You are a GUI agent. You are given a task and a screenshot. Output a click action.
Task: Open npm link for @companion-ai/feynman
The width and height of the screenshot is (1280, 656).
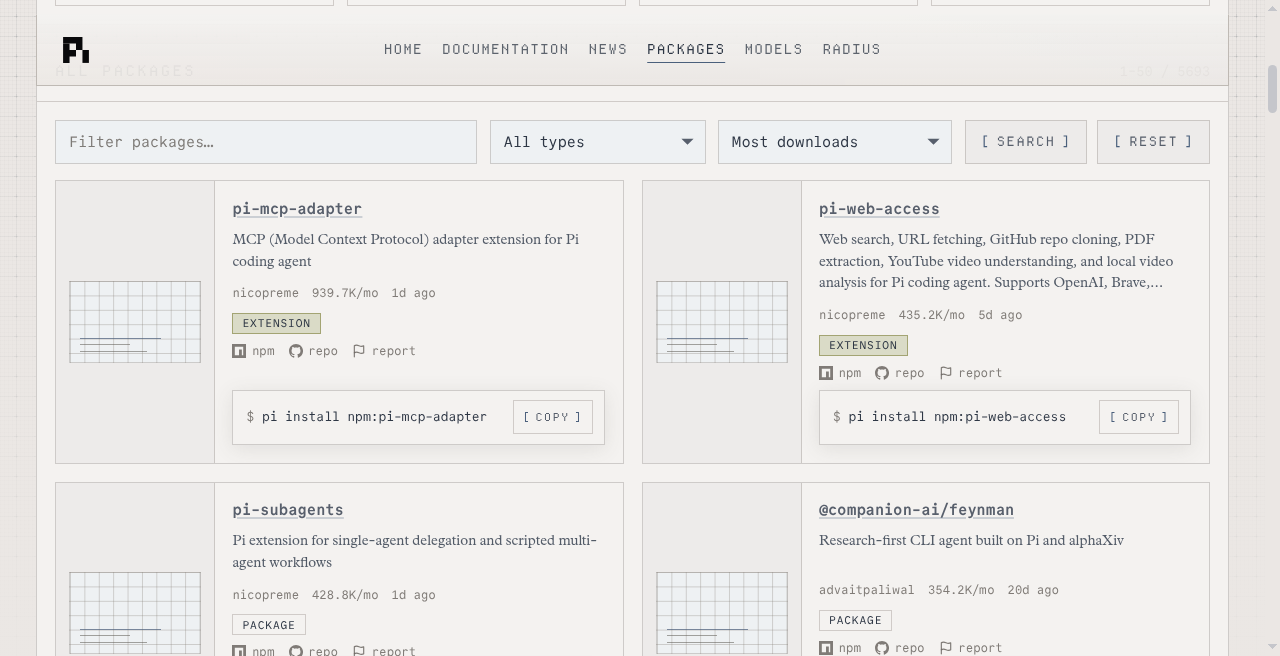840,648
